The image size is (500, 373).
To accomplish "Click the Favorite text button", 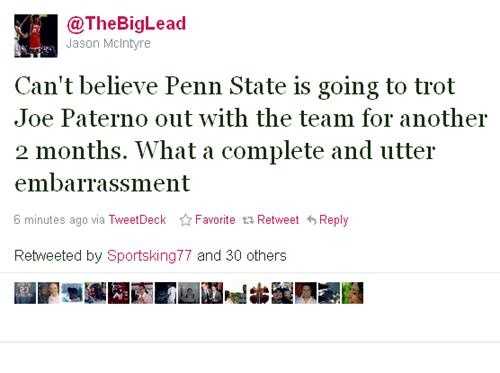I will [x=215, y=220].
